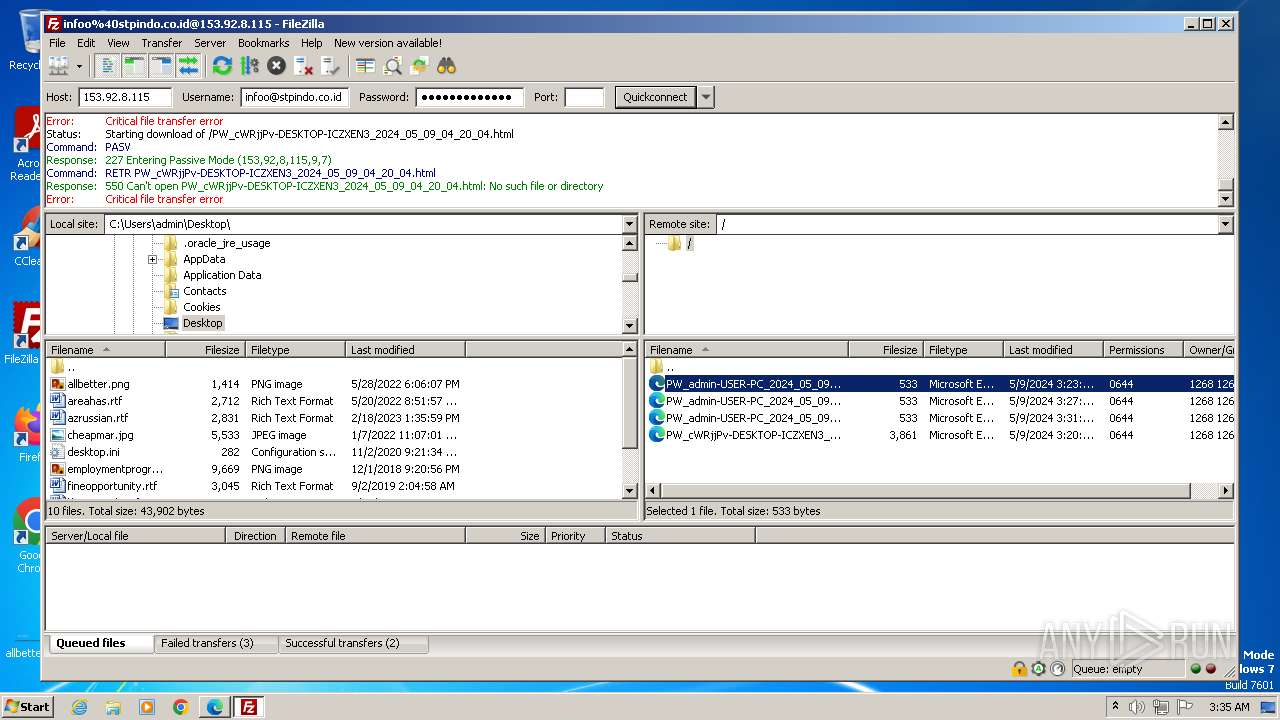The height and width of the screenshot is (720, 1280).
Task: Toggle the transfer queue display
Action: point(188,66)
